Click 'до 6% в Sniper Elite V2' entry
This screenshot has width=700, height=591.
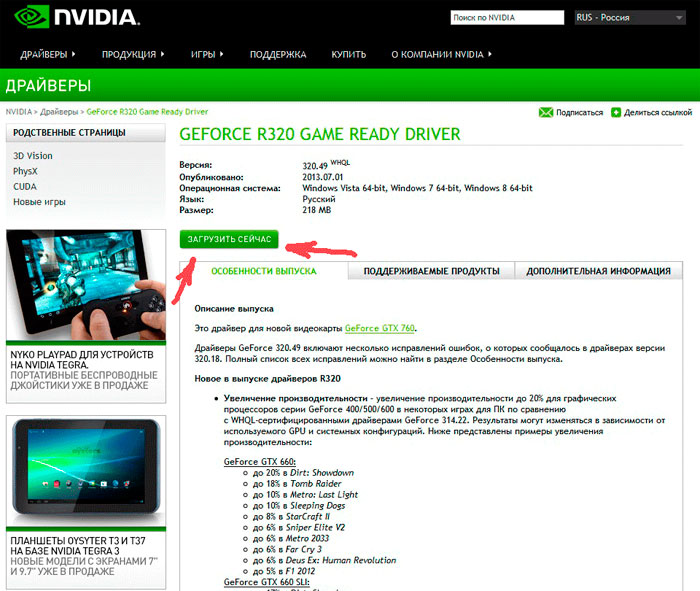(299, 528)
